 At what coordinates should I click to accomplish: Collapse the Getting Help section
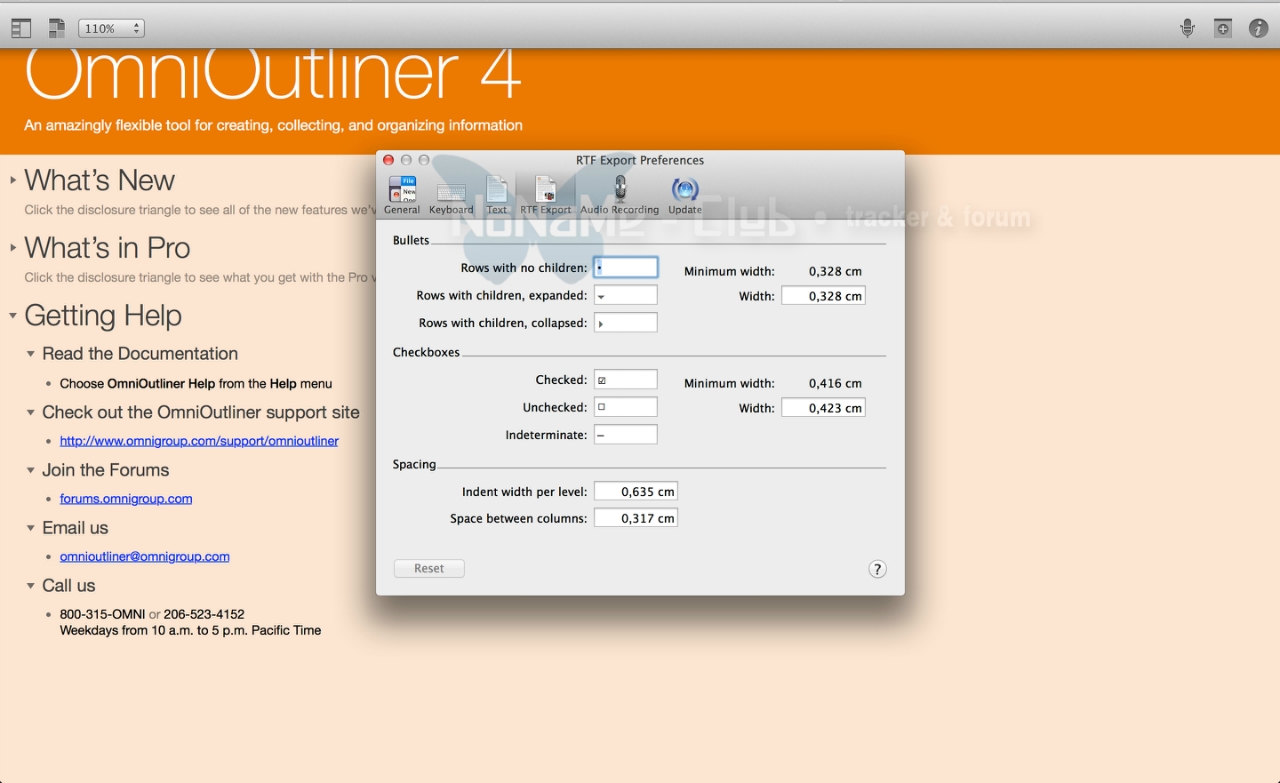[13, 316]
